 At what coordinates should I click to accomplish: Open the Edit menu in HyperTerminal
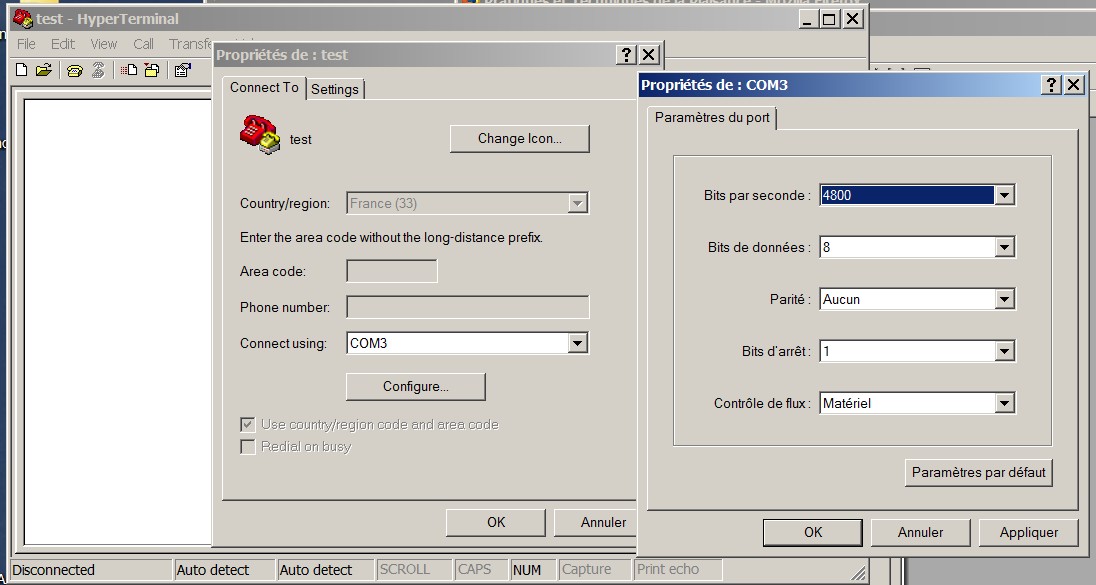[63, 44]
